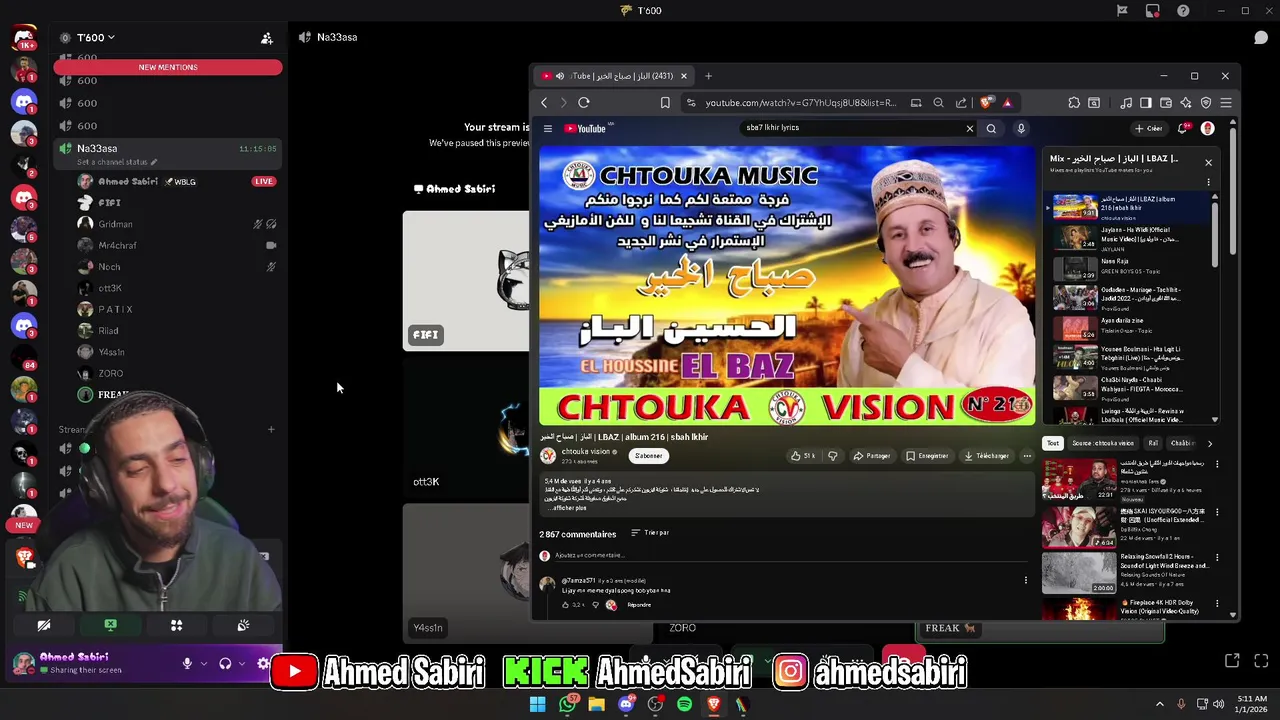Open Discord user settings gear

pos(263,663)
